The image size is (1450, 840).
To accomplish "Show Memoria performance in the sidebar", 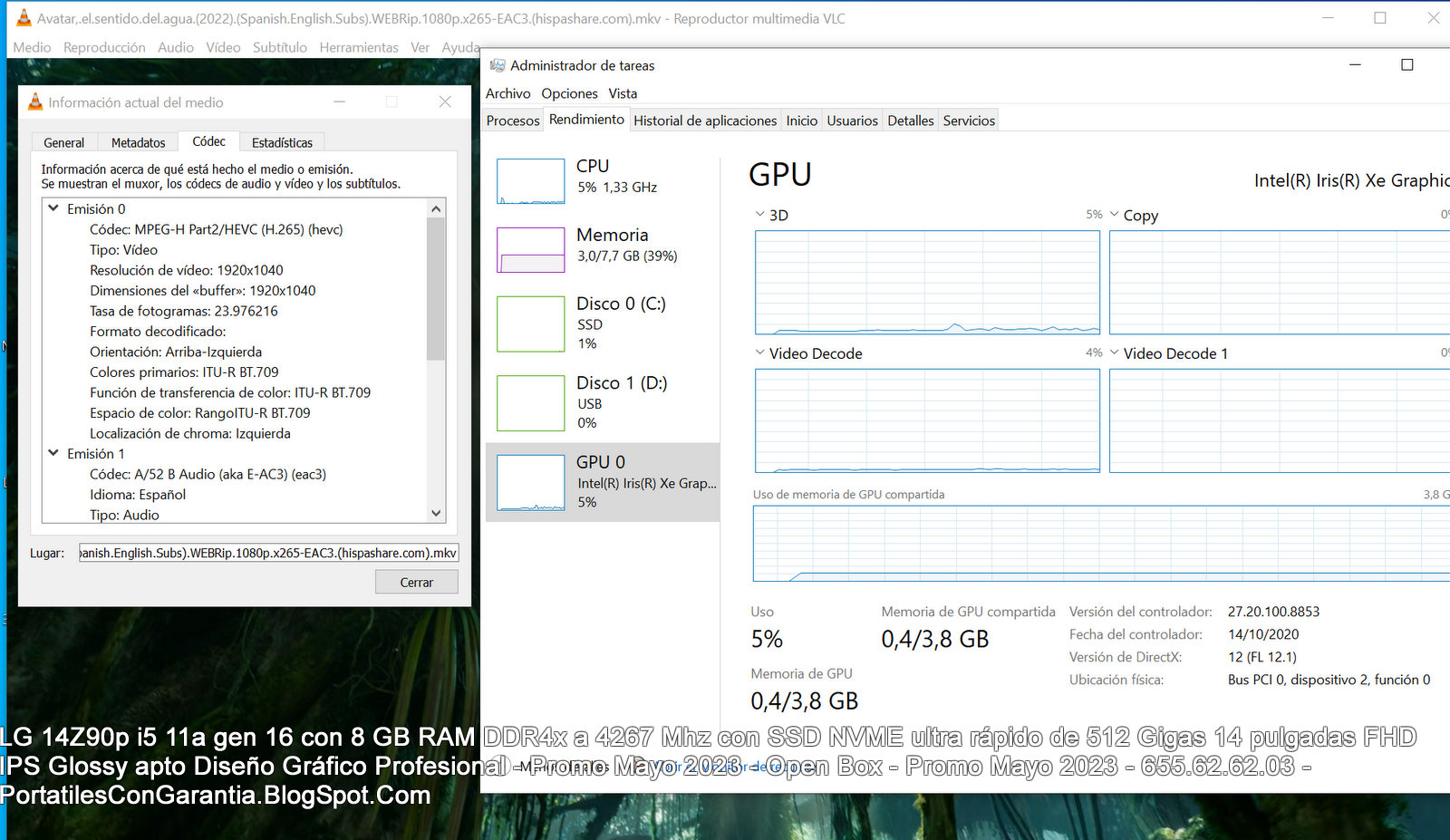I will [x=603, y=248].
